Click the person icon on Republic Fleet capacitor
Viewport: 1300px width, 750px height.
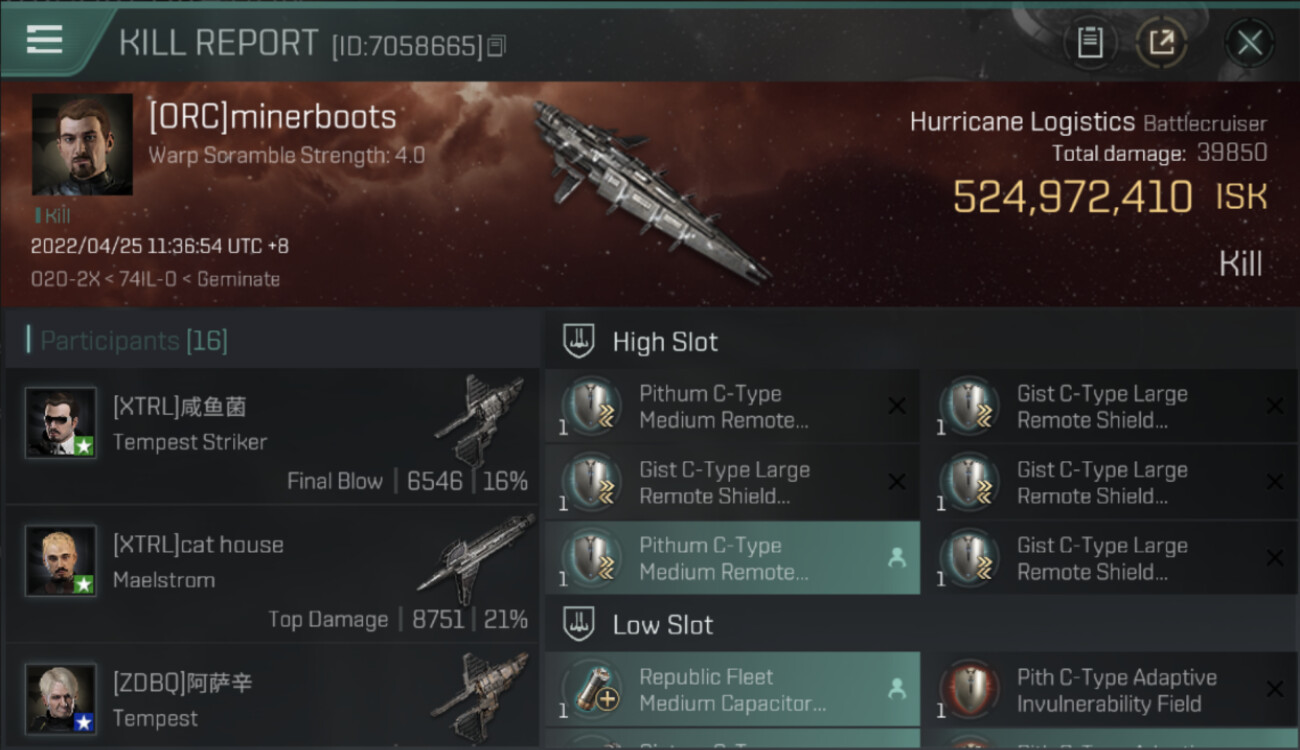897,689
